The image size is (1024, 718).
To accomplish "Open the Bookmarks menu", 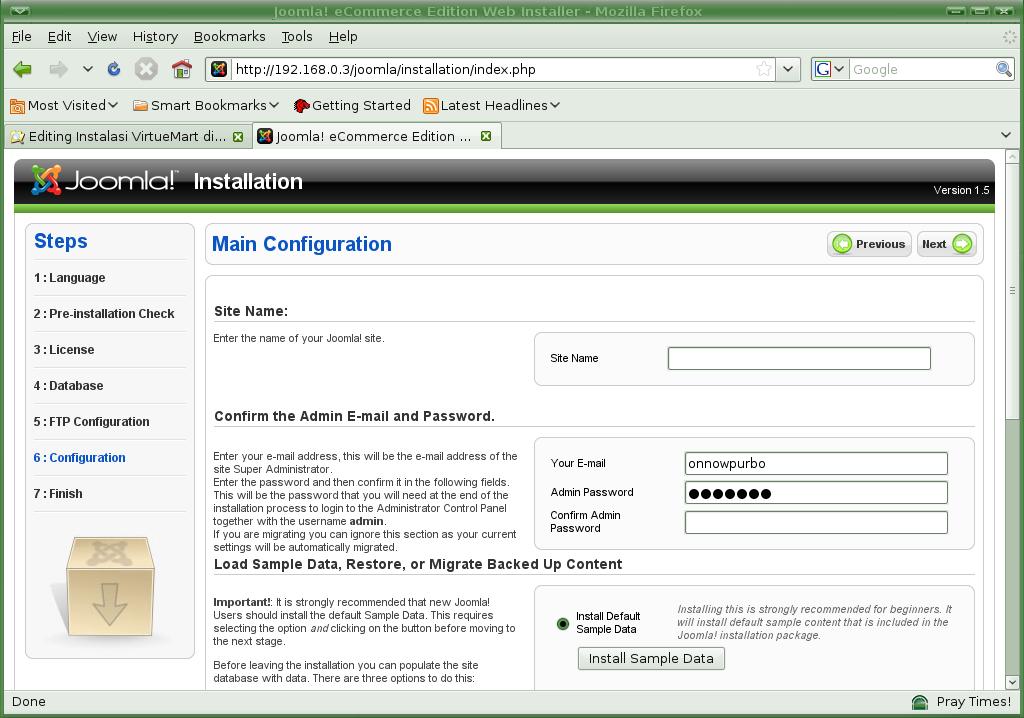I will pos(230,37).
